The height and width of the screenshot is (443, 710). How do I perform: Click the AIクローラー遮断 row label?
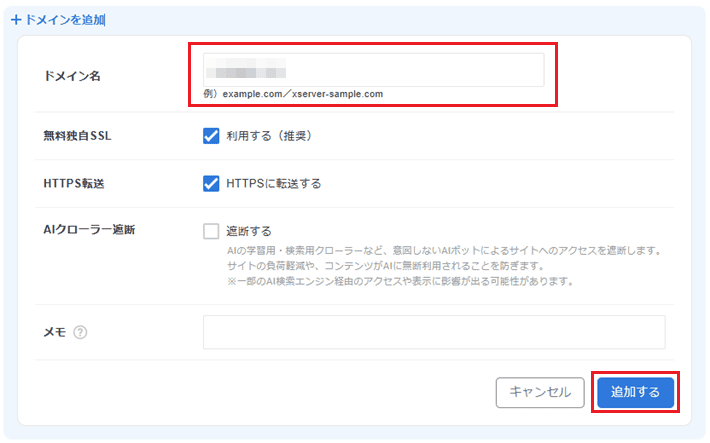[89, 230]
